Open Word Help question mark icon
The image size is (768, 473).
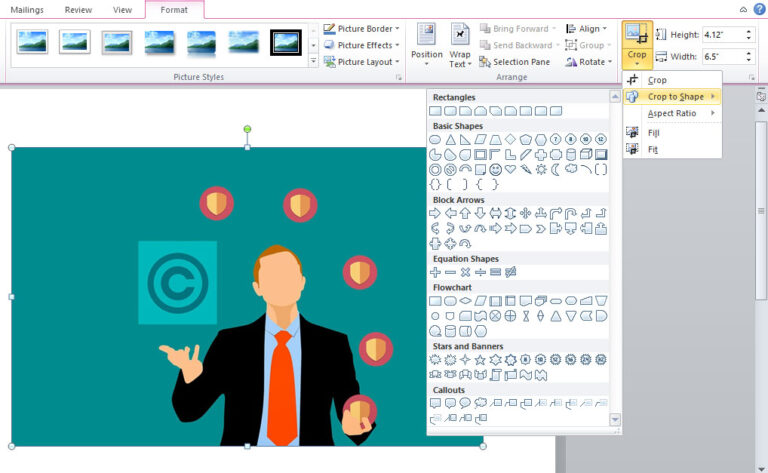(x=760, y=9)
